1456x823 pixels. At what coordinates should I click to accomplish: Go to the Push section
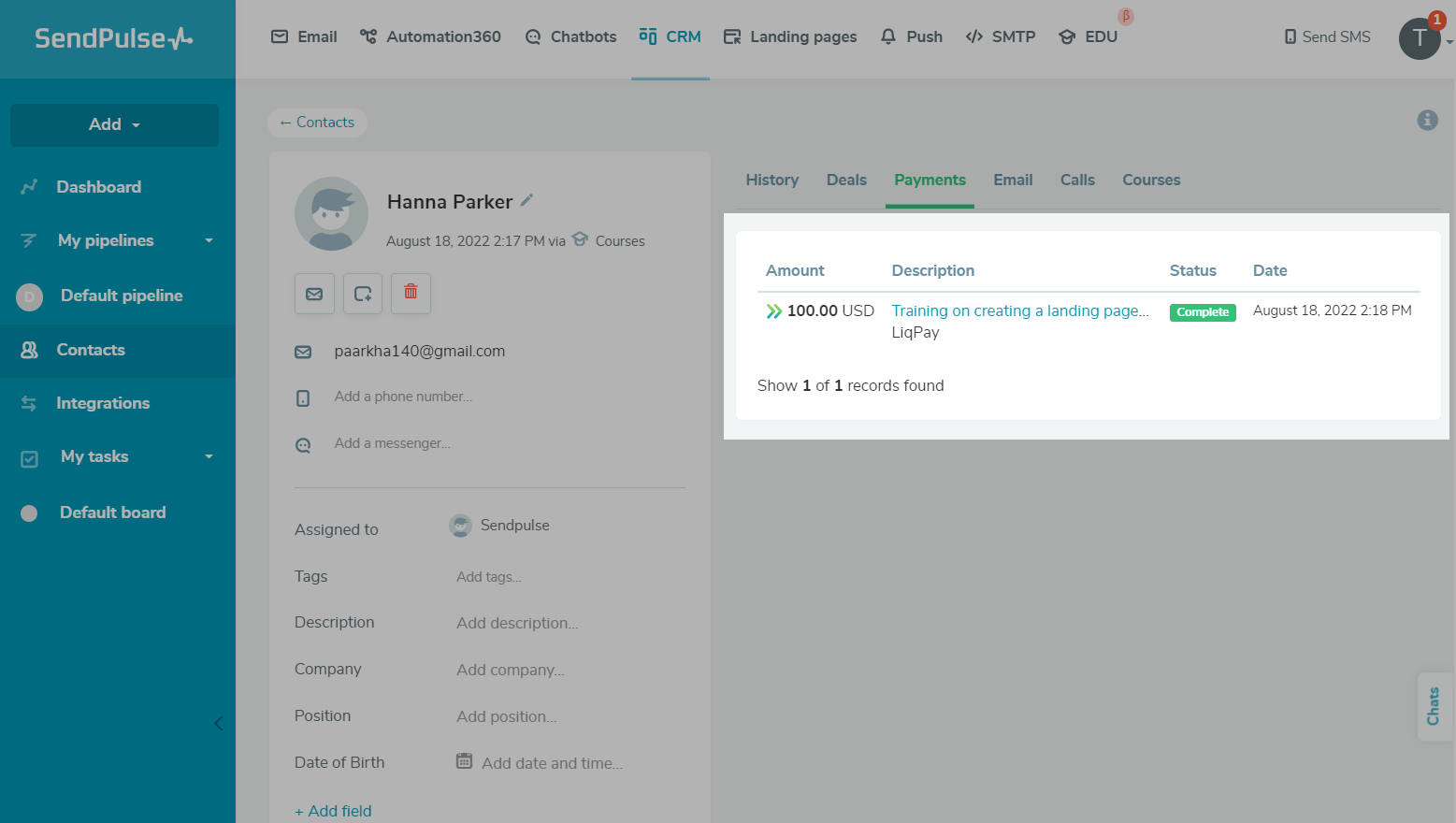(911, 36)
